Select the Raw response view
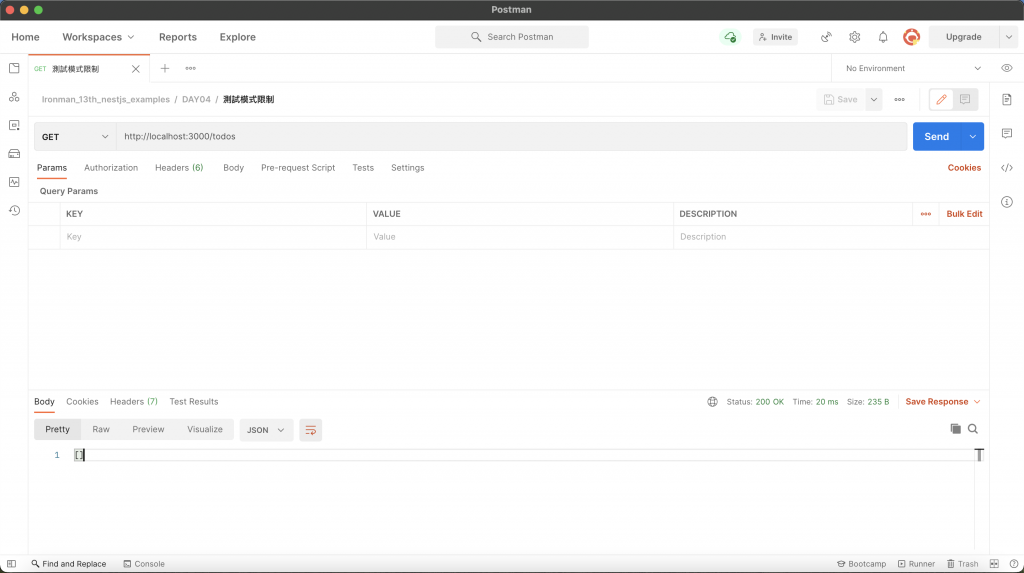The image size is (1024, 573). click(x=101, y=429)
